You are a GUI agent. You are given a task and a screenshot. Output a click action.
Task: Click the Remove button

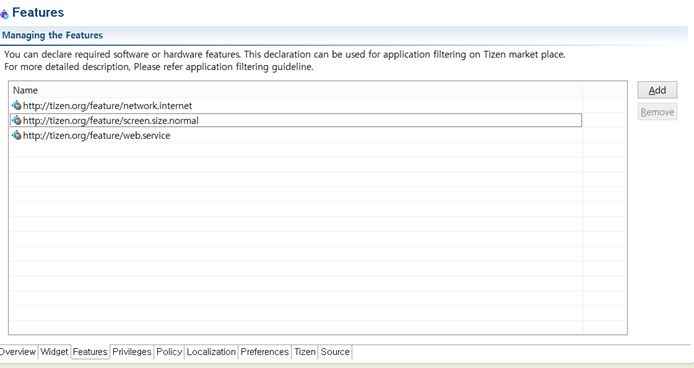pyautogui.click(x=657, y=112)
